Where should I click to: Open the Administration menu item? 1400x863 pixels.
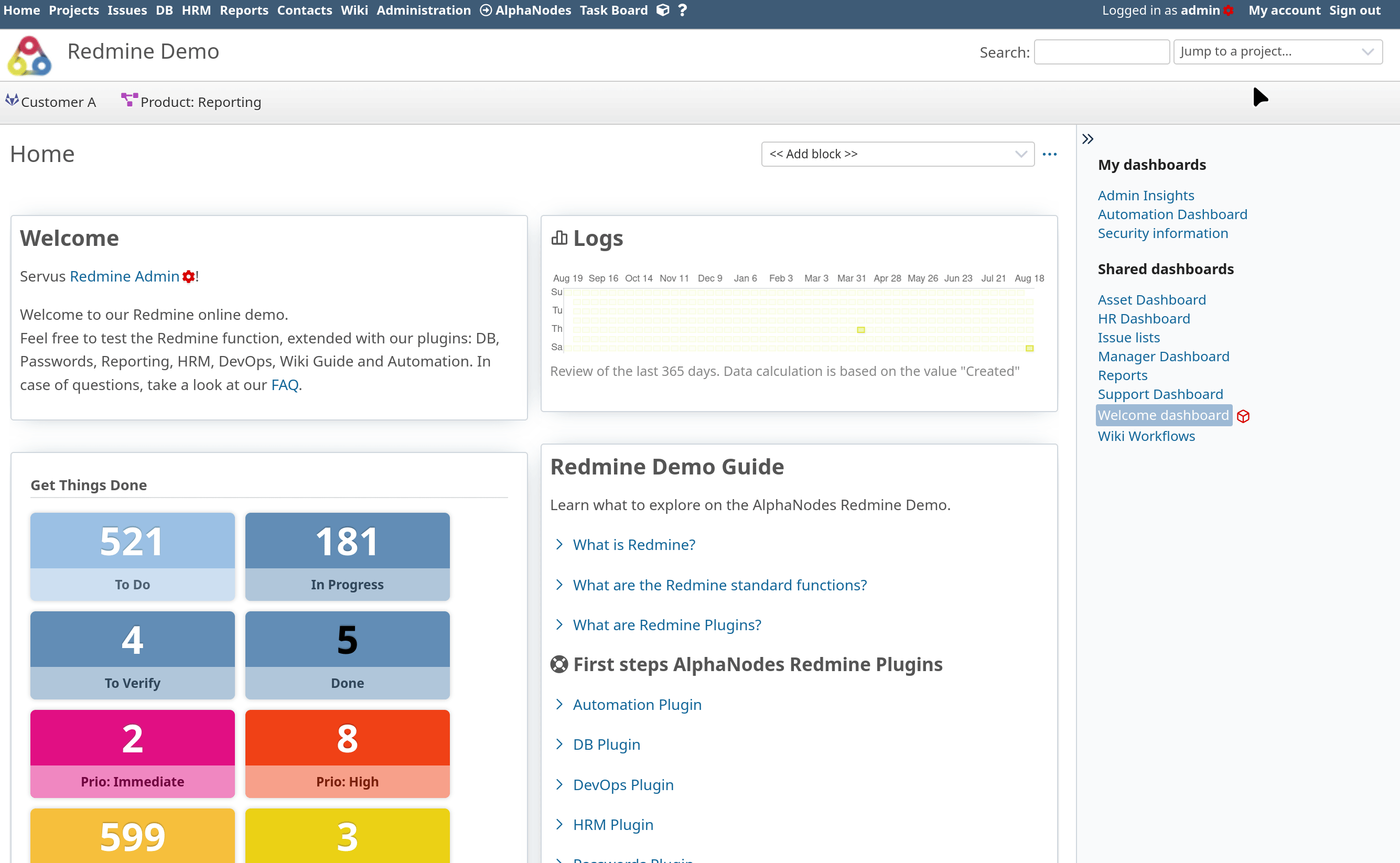[x=424, y=10]
